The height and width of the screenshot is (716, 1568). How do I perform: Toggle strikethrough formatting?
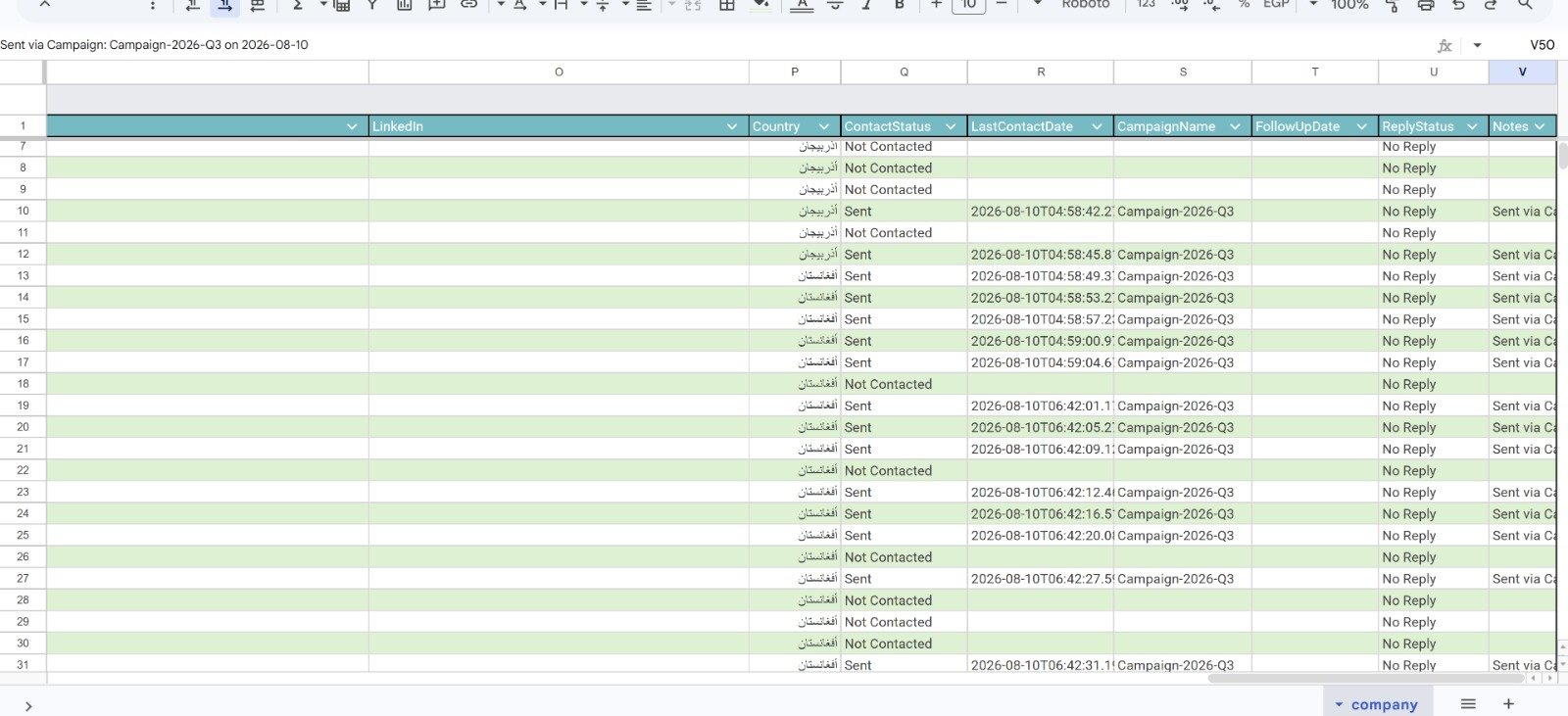(835, 5)
